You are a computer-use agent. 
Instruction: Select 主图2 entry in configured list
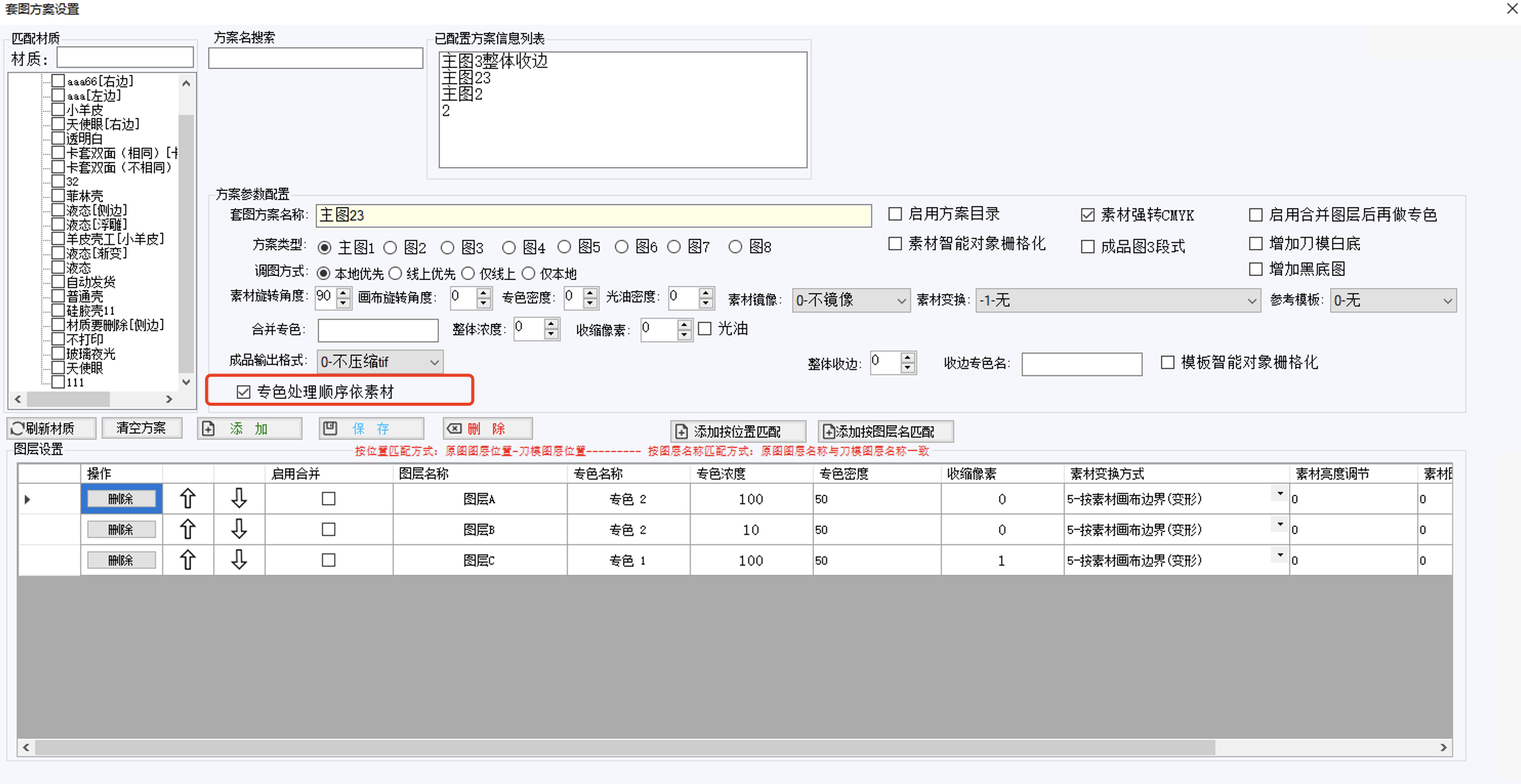coord(462,94)
